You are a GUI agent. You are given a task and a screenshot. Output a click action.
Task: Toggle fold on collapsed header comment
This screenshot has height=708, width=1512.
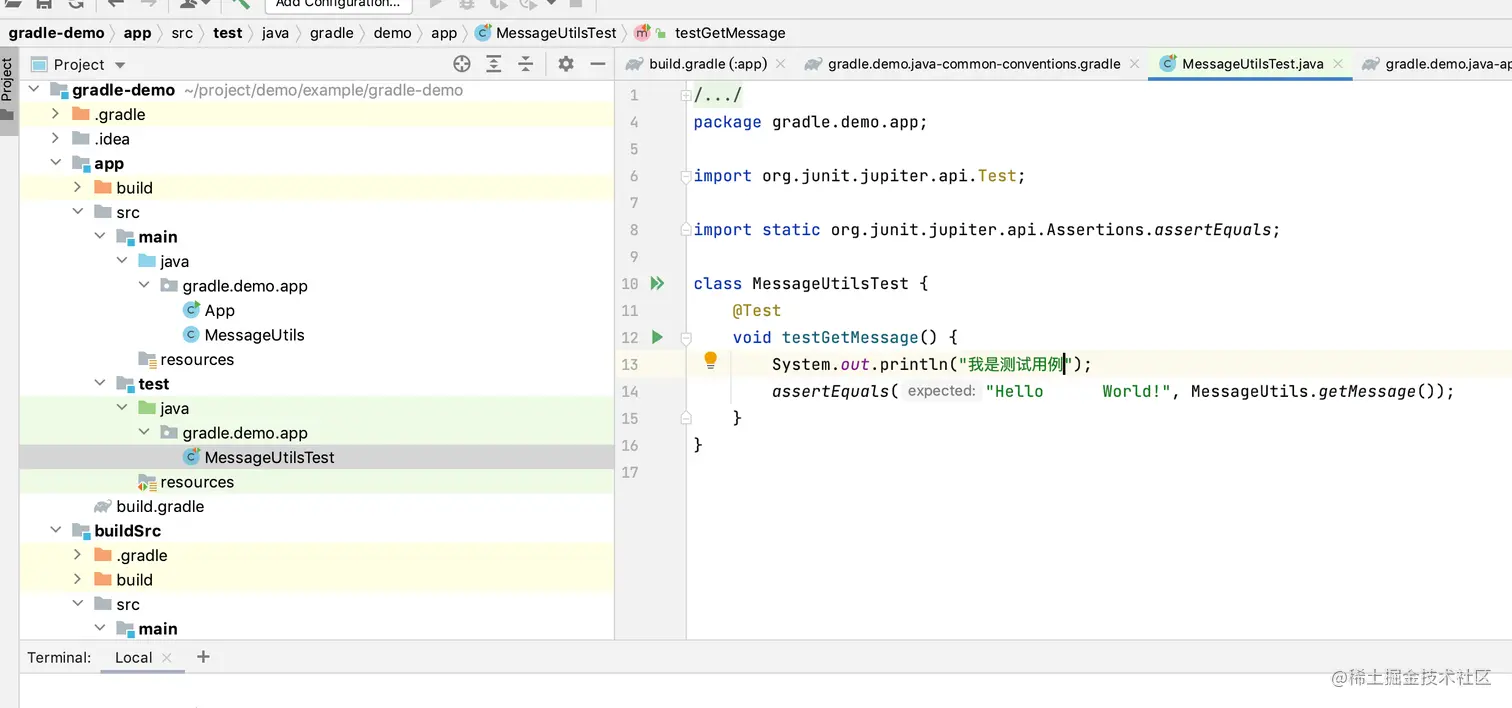coord(686,96)
